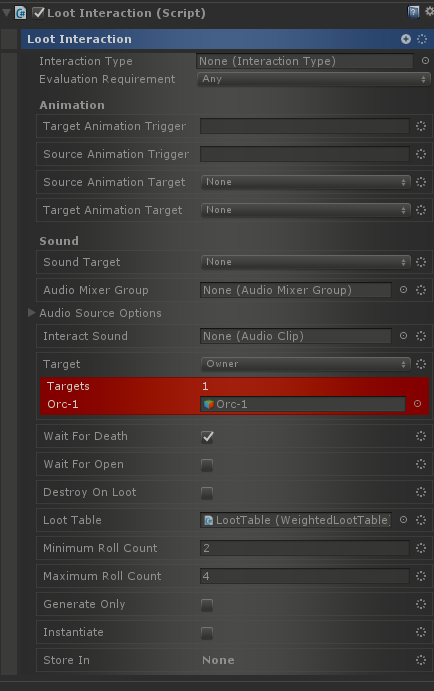Click the Target Animation Trigger text field
The height and width of the screenshot is (691, 434).
click(x=304, y=126)
